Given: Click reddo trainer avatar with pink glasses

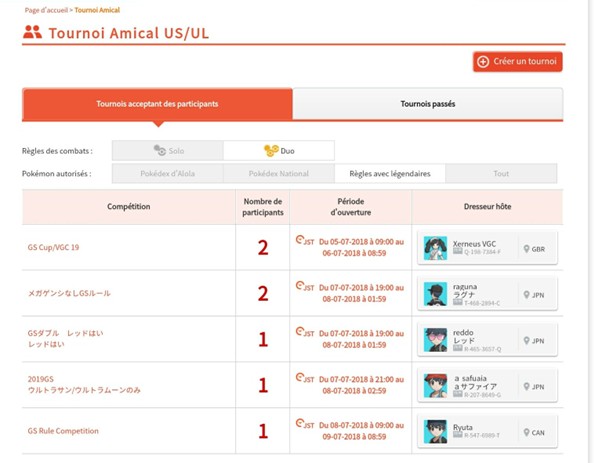Looking at the screenshot, I should tap(435, 340).
